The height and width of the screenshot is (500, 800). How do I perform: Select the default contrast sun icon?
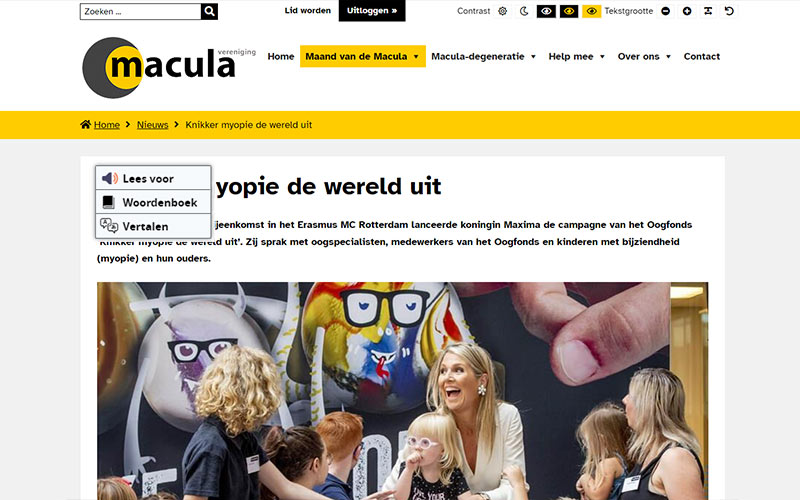(x=503, y=11)
